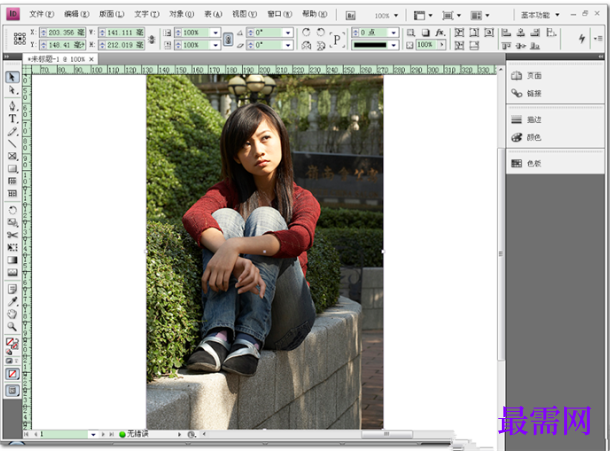
Task: Toggle constrain width and height link
Action: point(152,39)
